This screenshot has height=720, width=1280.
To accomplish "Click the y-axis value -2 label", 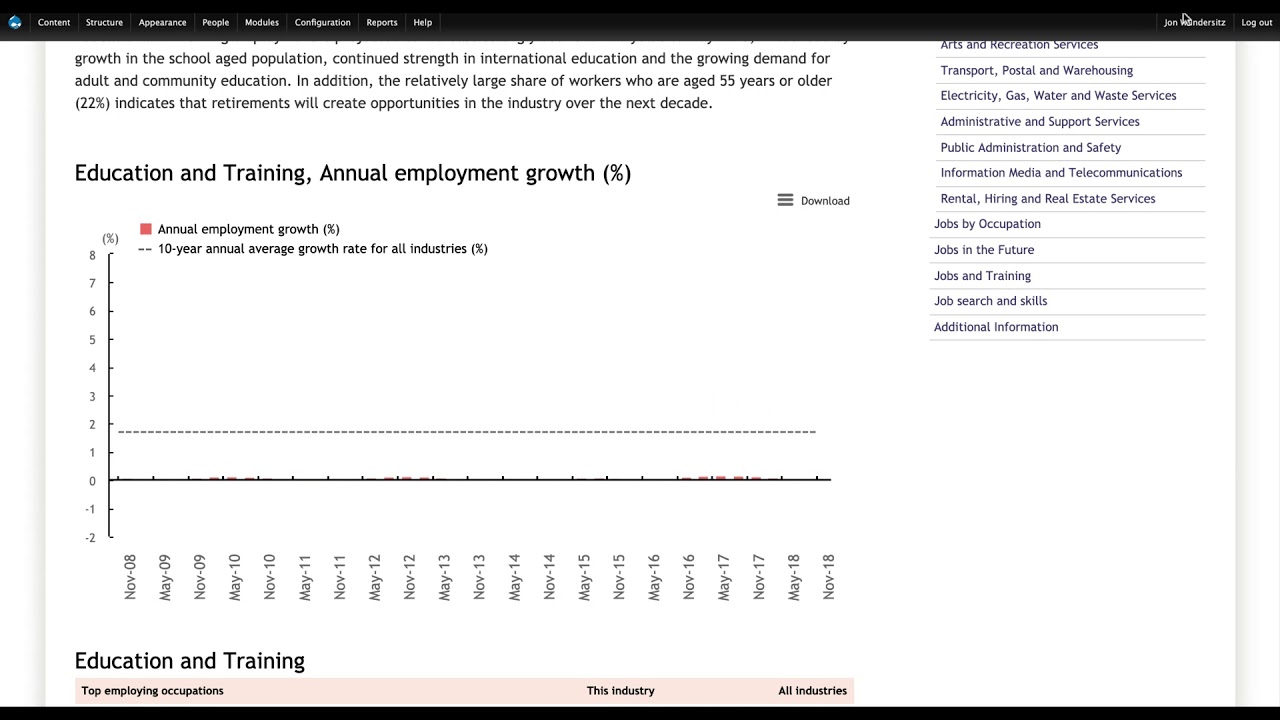I will [x=91, y=538].
